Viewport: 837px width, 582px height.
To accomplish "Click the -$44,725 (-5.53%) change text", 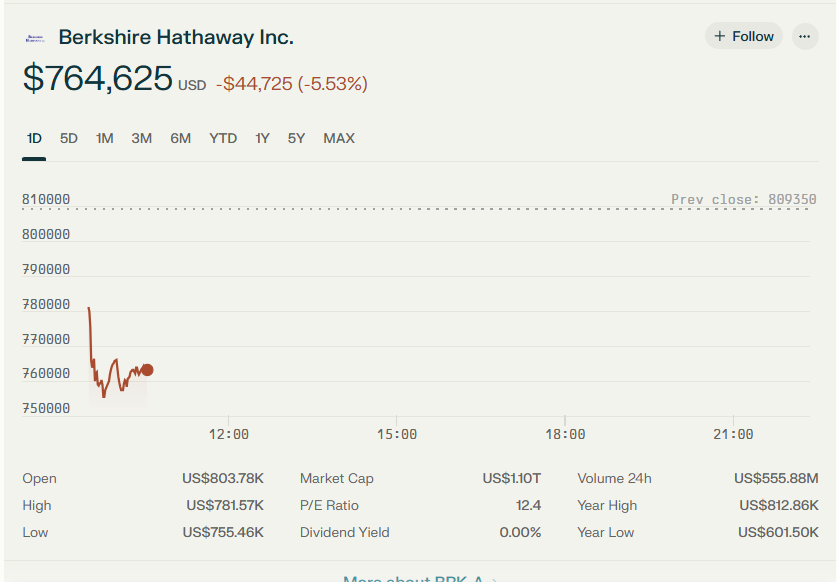I will tap(292, 84).
